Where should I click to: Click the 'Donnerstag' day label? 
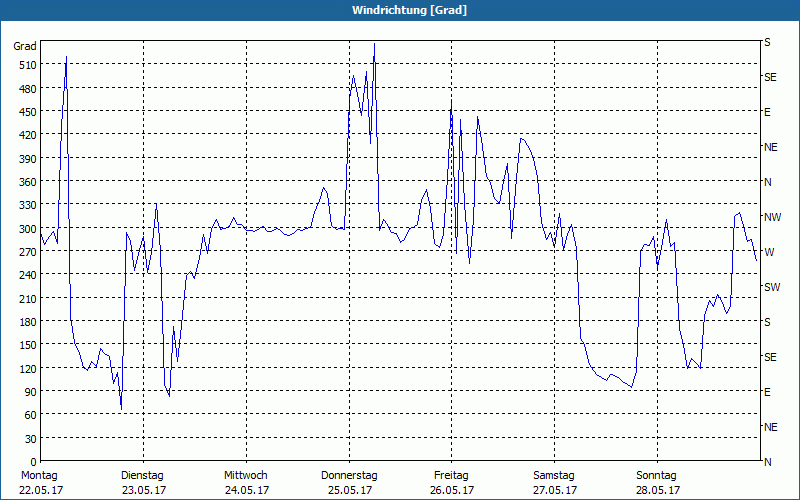(349, 476)
